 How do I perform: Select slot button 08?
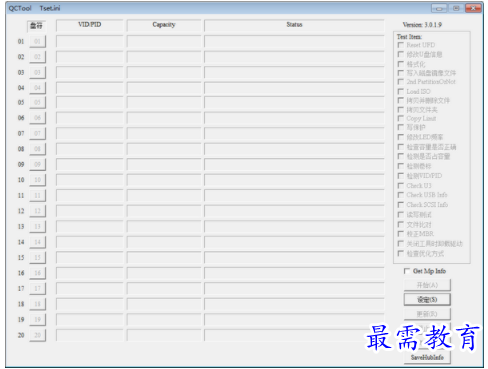coord(37,149)
